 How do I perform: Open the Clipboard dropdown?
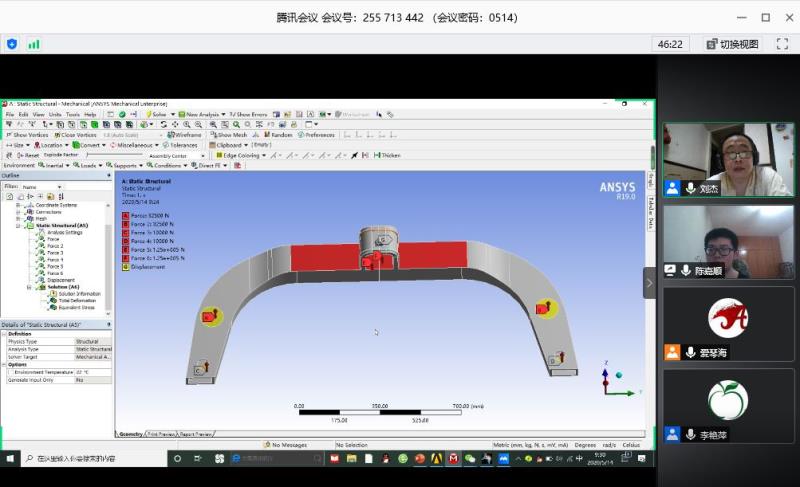coord(229,145)
